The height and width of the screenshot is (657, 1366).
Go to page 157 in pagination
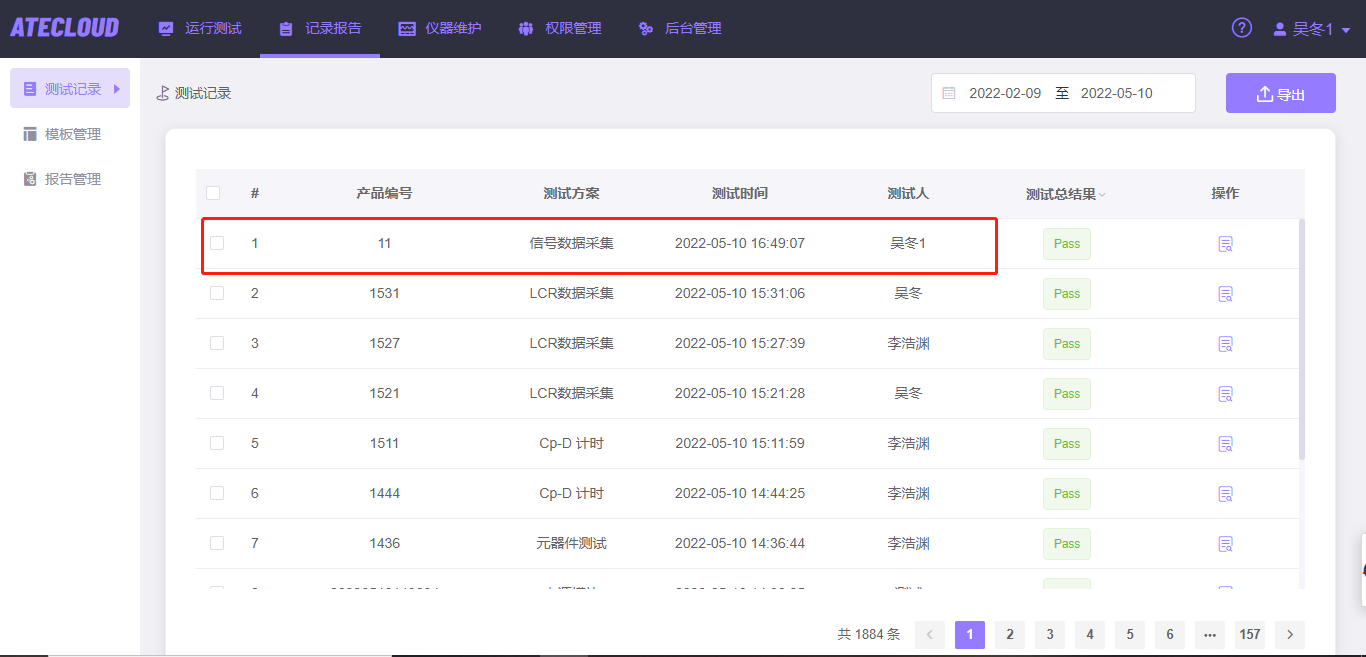point(1249,634)
